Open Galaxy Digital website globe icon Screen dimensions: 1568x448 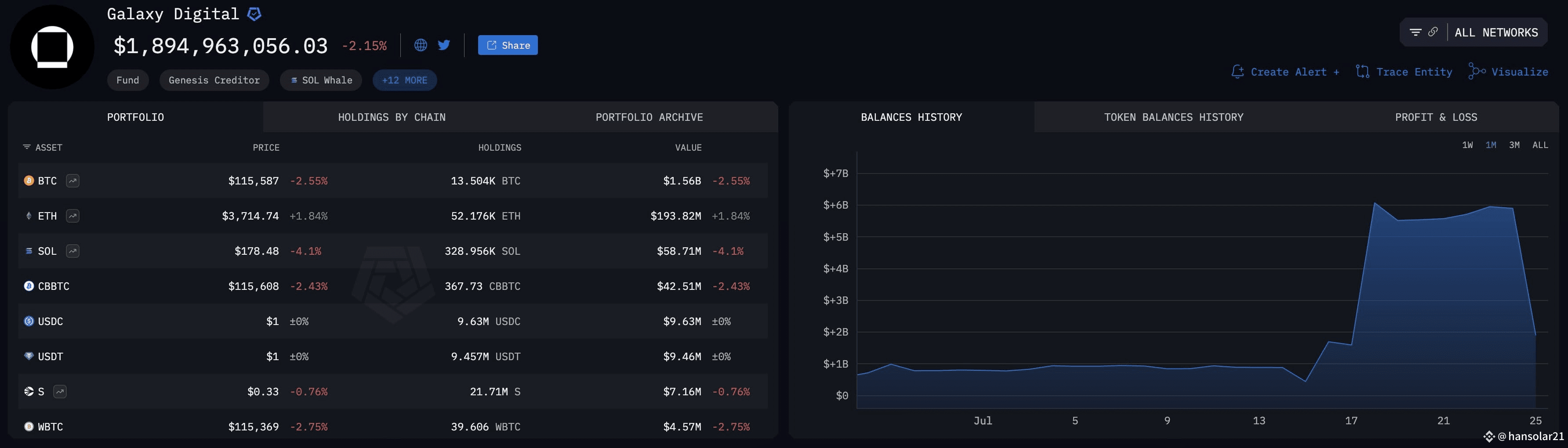tap(421, 45)
